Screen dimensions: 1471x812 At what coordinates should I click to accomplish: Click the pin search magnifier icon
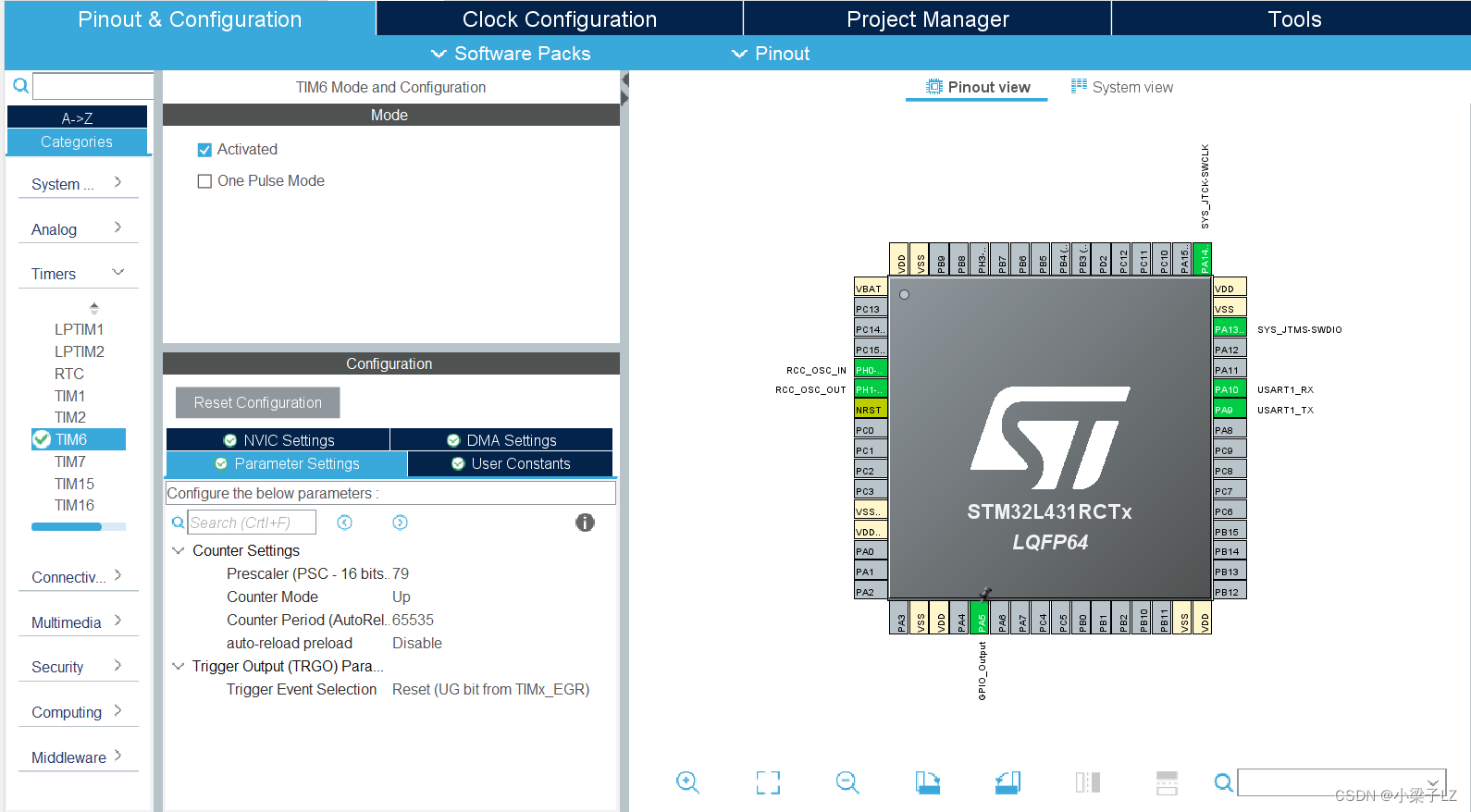click(1223, 782)
